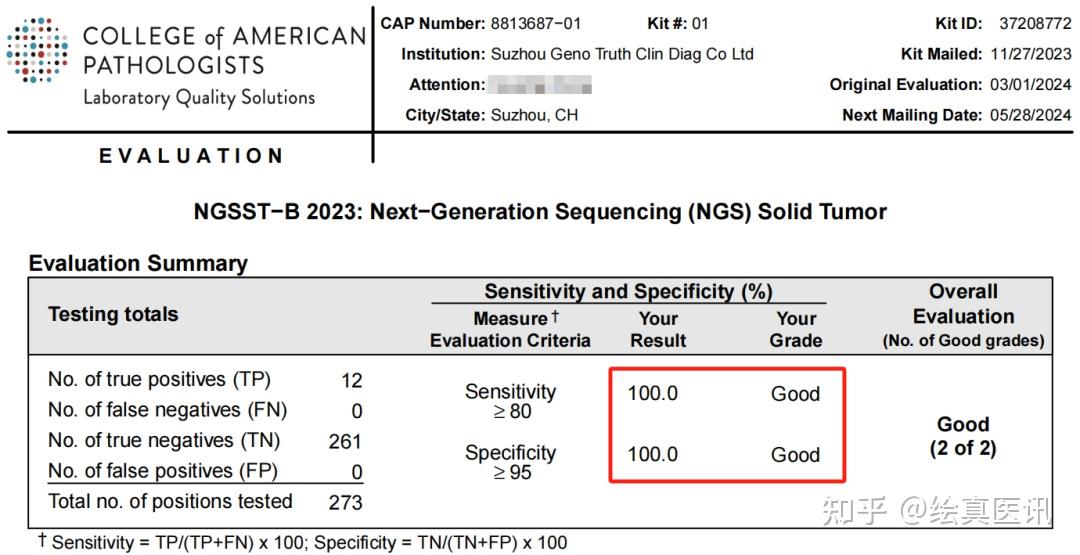
Task: Click the College of American Pathologists dotted logo
Action: tap(37, 50)
